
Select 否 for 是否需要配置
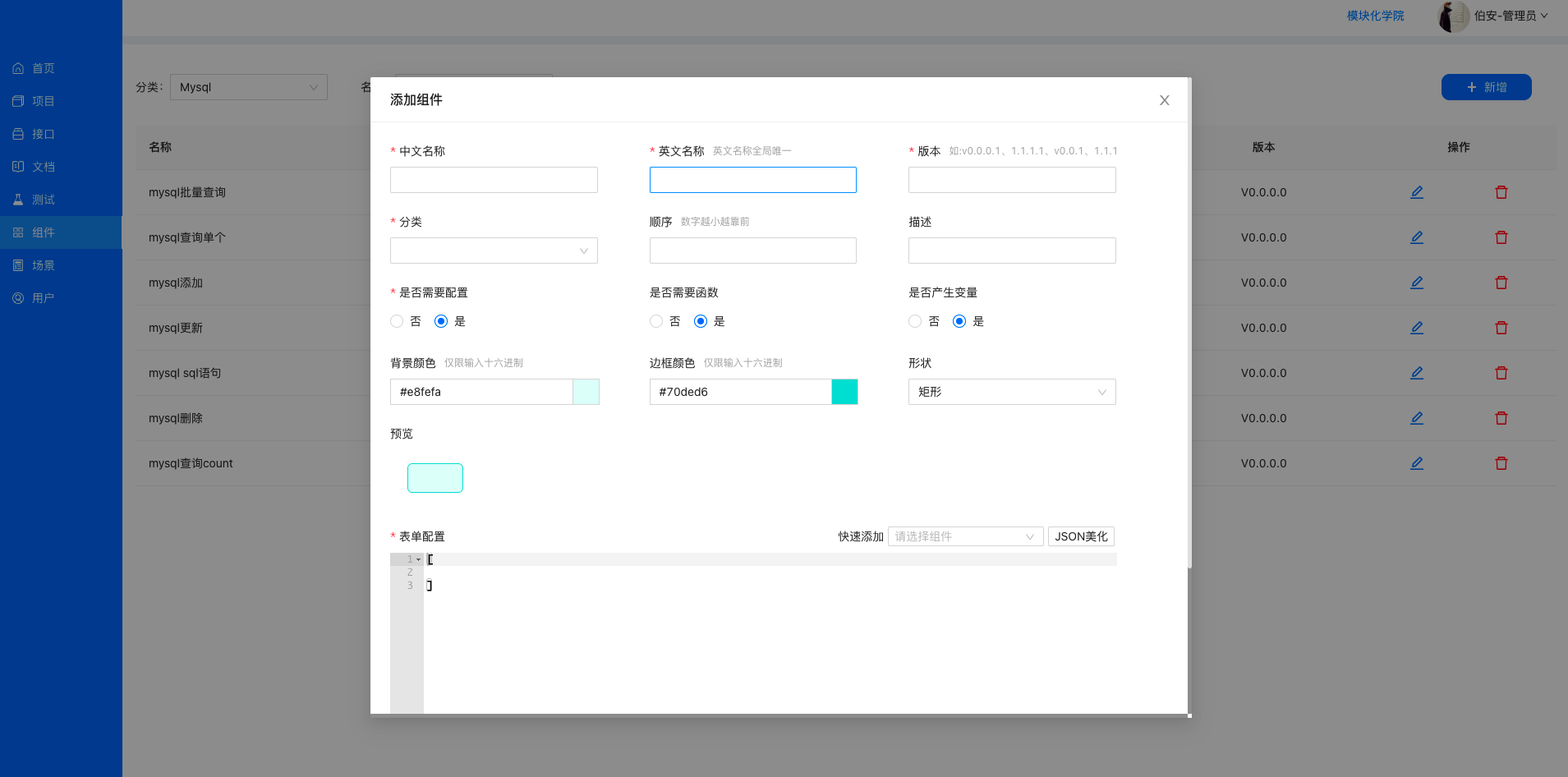(397, 321)
